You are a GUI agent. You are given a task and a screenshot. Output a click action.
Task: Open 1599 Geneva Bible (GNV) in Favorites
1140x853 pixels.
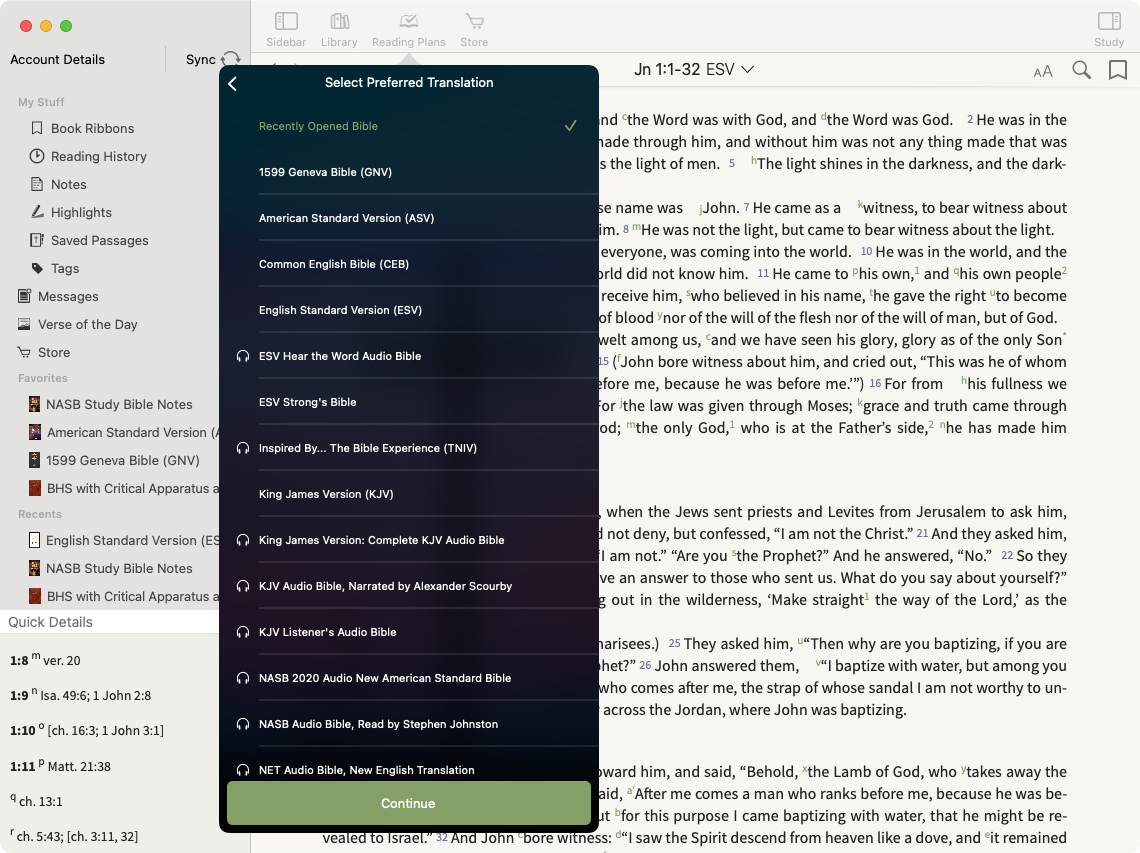pyautogui.click(x=113, y=460)
